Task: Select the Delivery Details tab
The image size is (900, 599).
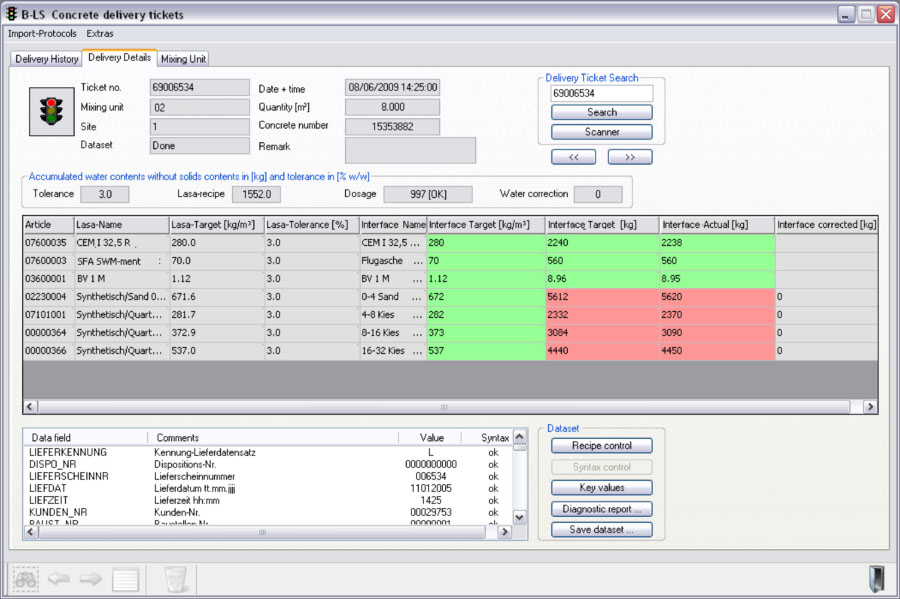Action: coord(119,57)
